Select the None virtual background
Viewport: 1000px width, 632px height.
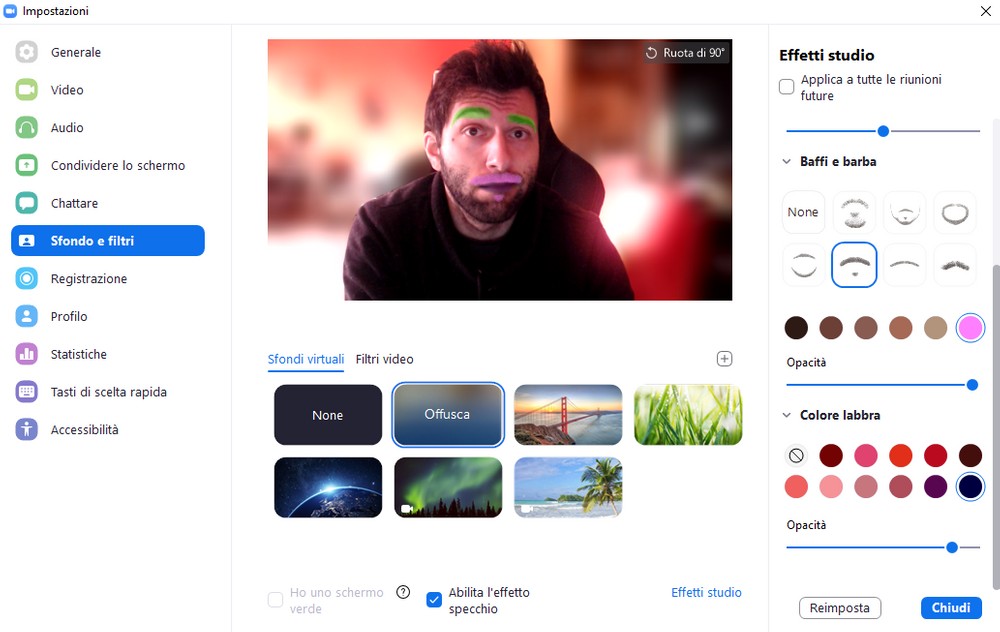pyautogui.click(x=328, y=415)
